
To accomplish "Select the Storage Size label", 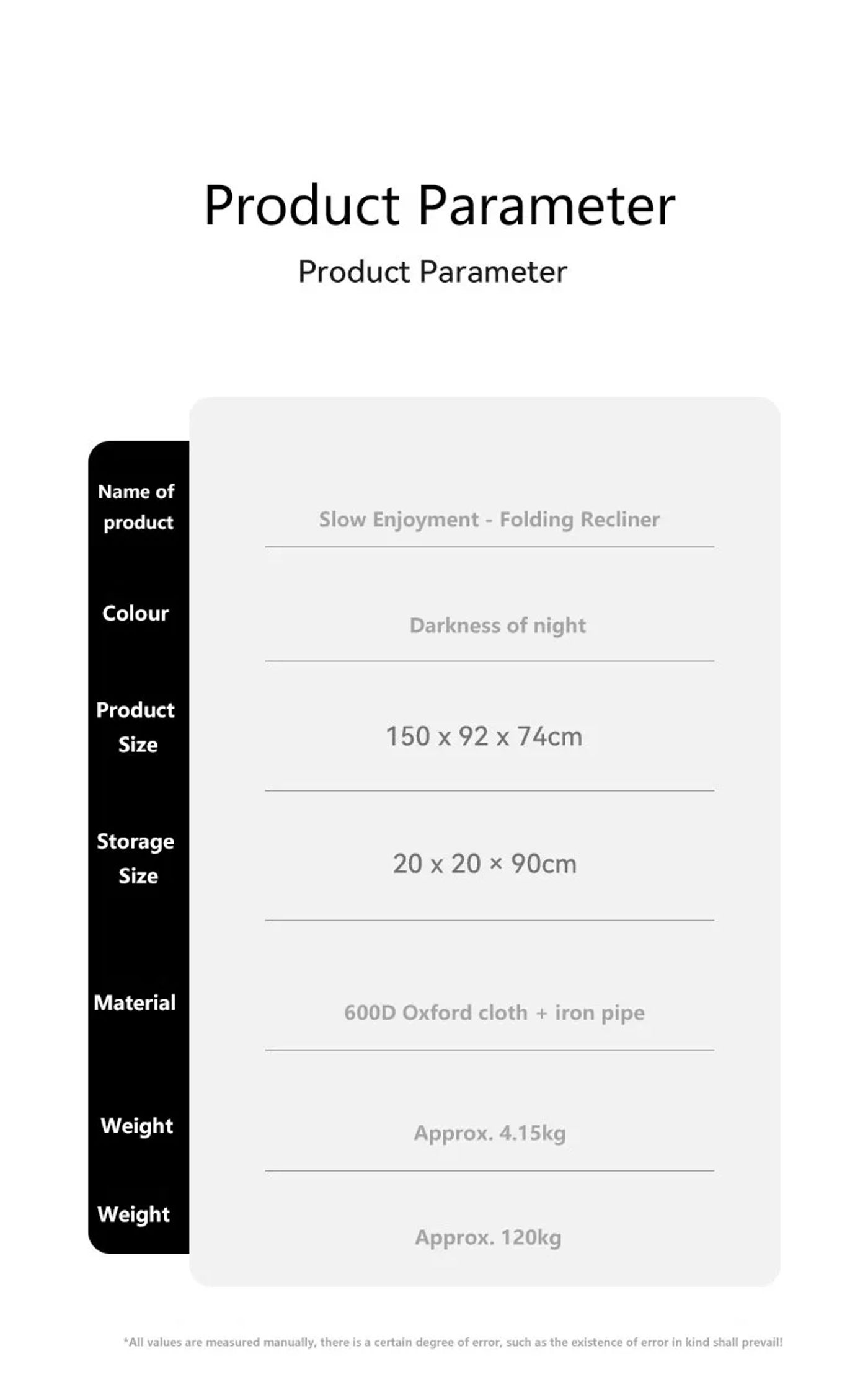I will tap(136, 858).
